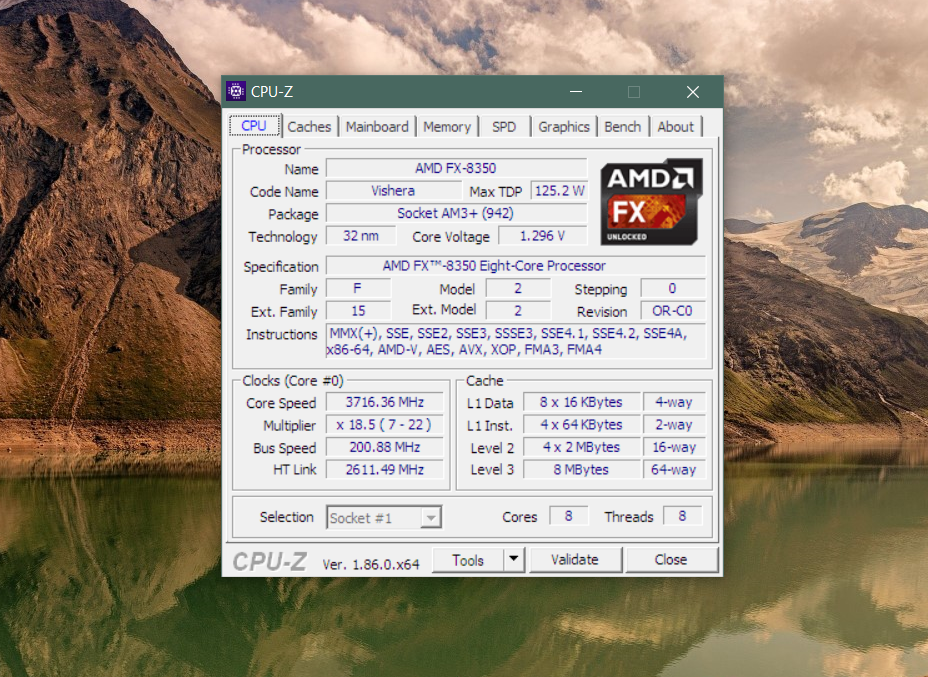Click the Instructions list text

tap(515, 341)
